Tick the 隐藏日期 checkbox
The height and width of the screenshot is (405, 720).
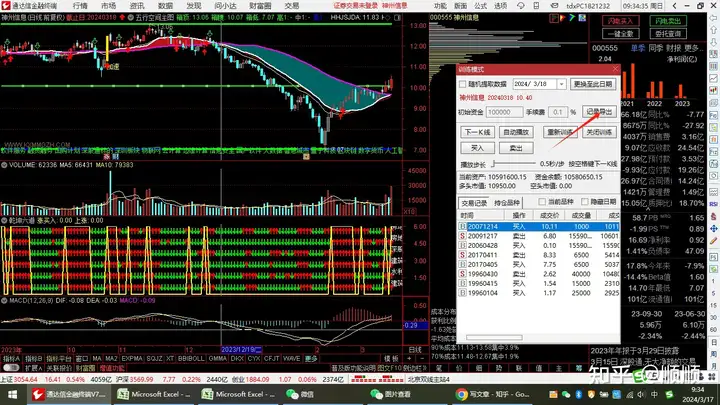(585, 202)
